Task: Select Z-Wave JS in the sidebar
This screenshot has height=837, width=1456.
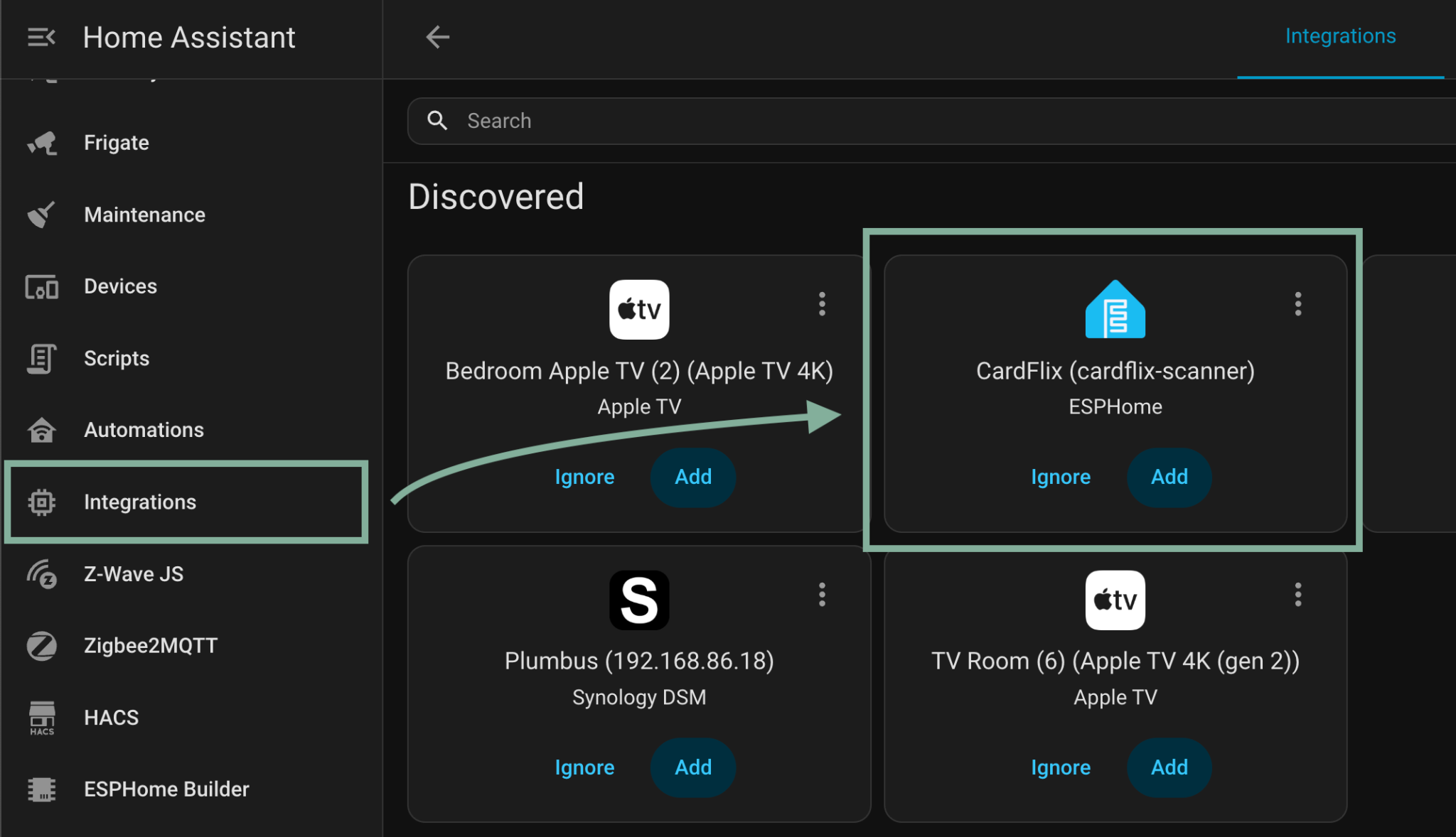Action: coord(134,574)
